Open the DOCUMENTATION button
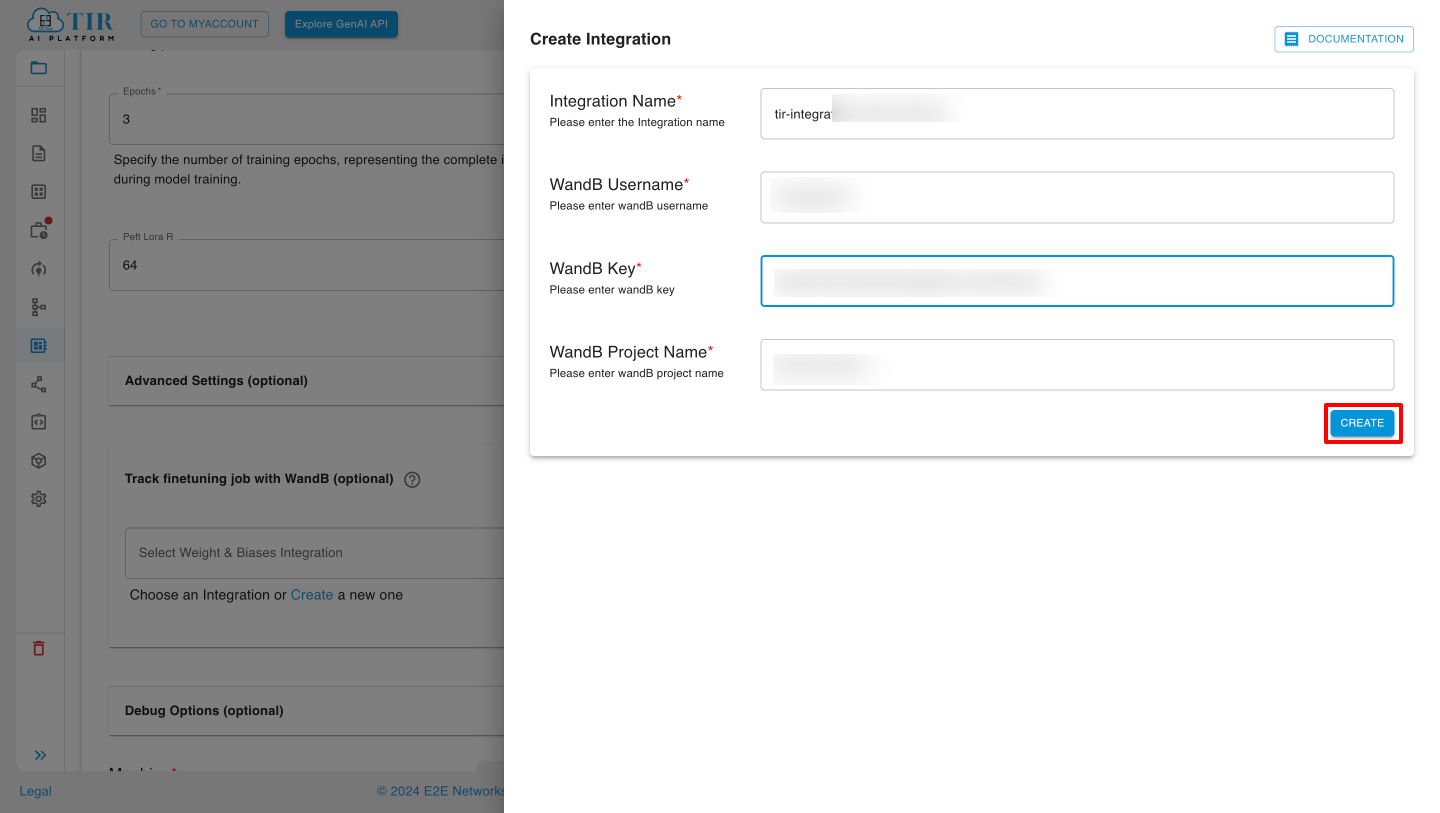Image resolution: width=1440 pixels, height=813 pixels. [1344, 39]
